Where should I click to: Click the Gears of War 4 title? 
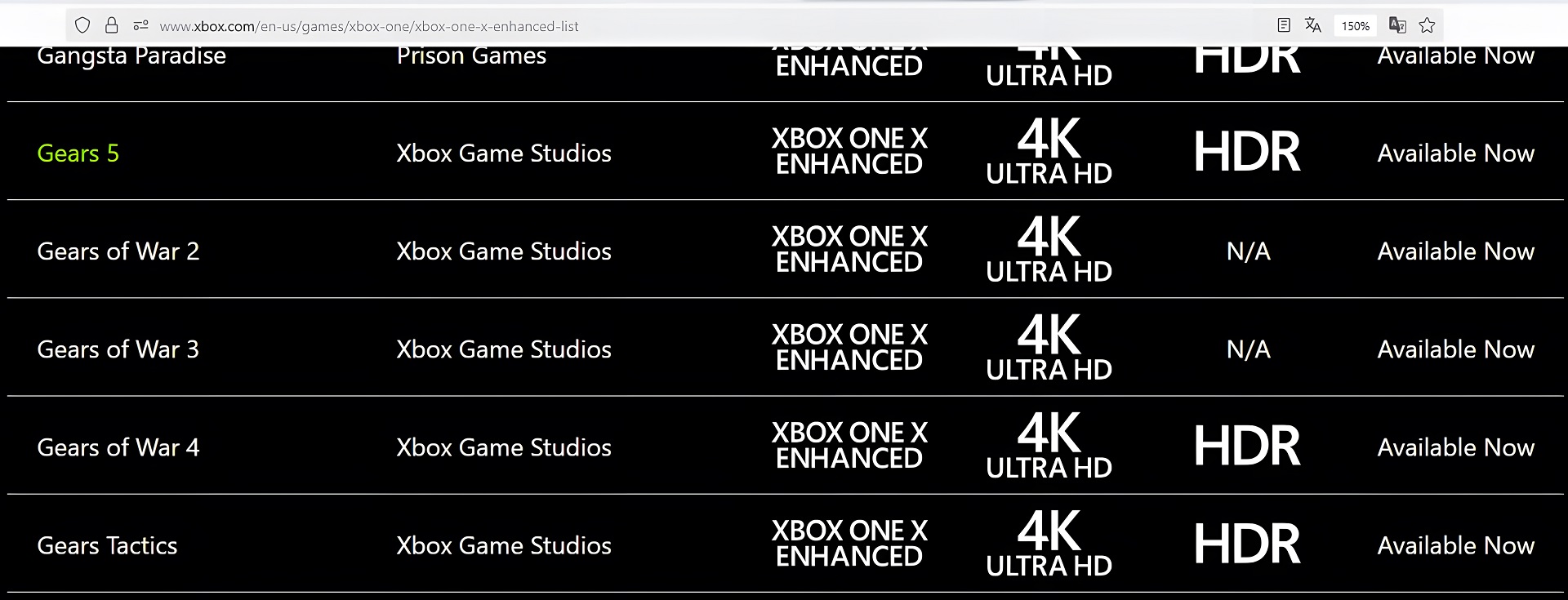118,447
